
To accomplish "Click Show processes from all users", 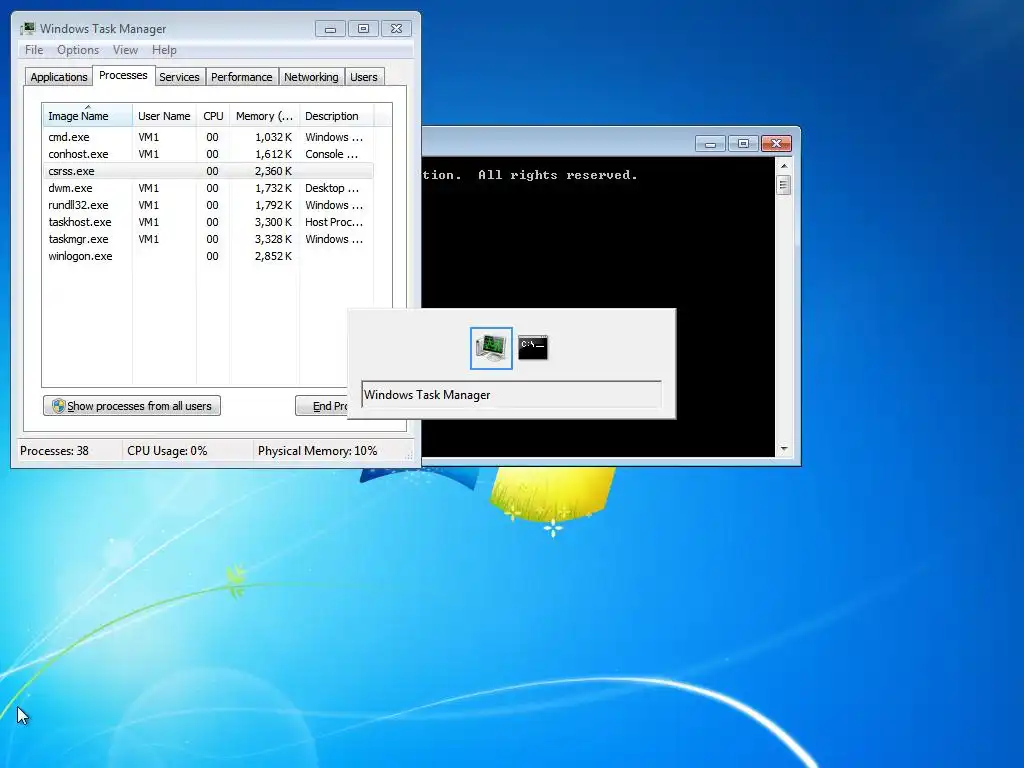I will tap(132, 406).
